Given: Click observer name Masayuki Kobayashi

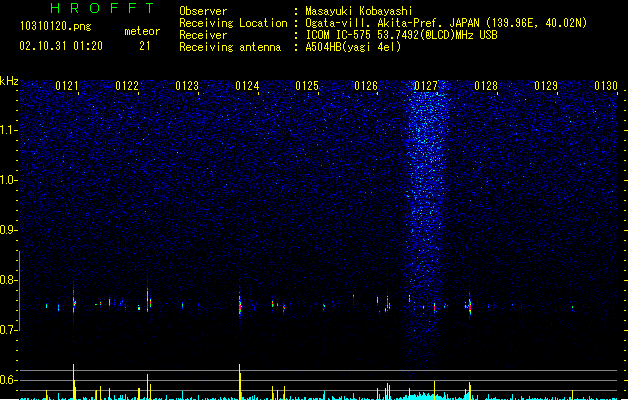Looking at the screenshot, I should pos(359,11).
